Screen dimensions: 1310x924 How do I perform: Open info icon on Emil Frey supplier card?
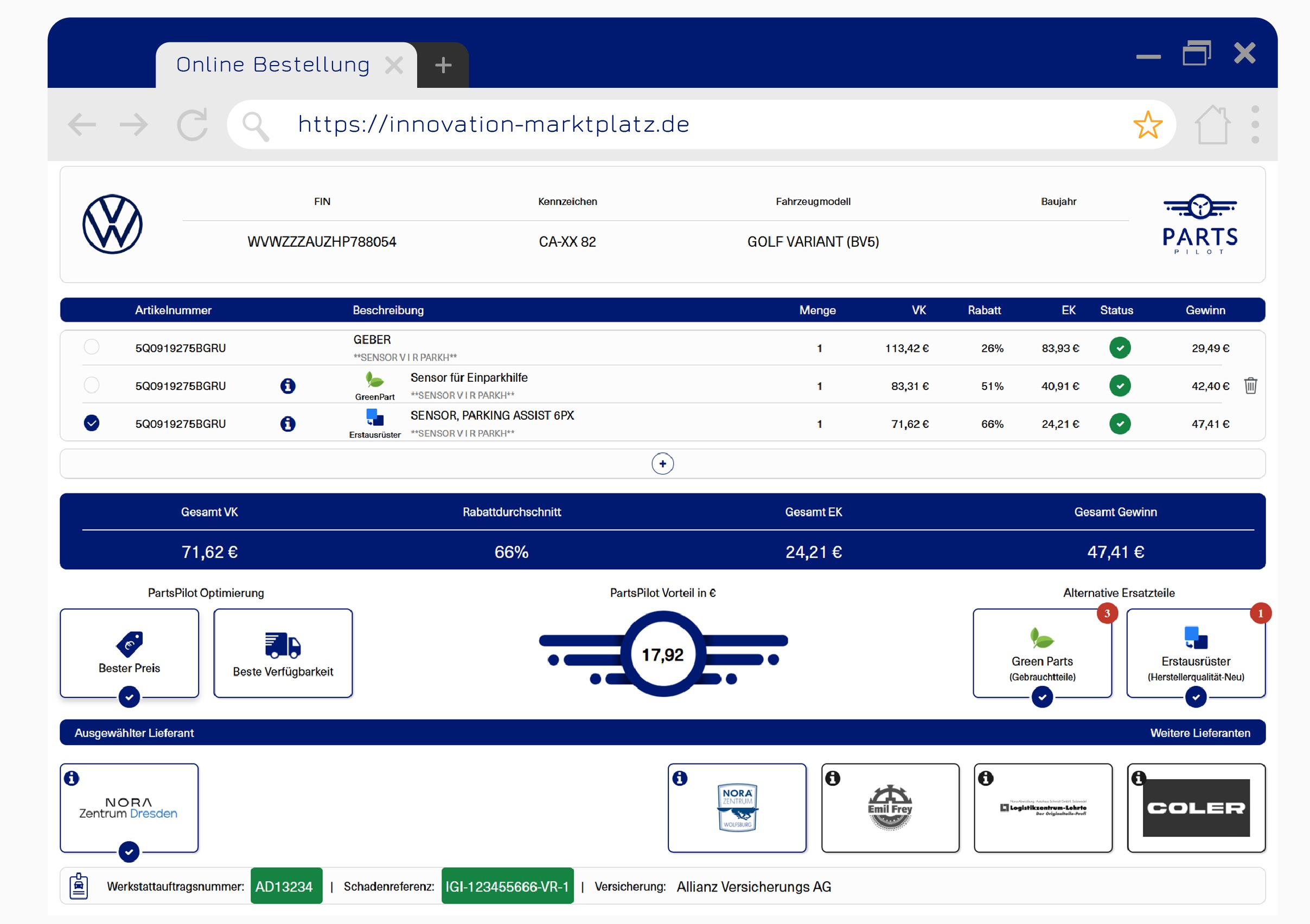[x=833, y=778]
